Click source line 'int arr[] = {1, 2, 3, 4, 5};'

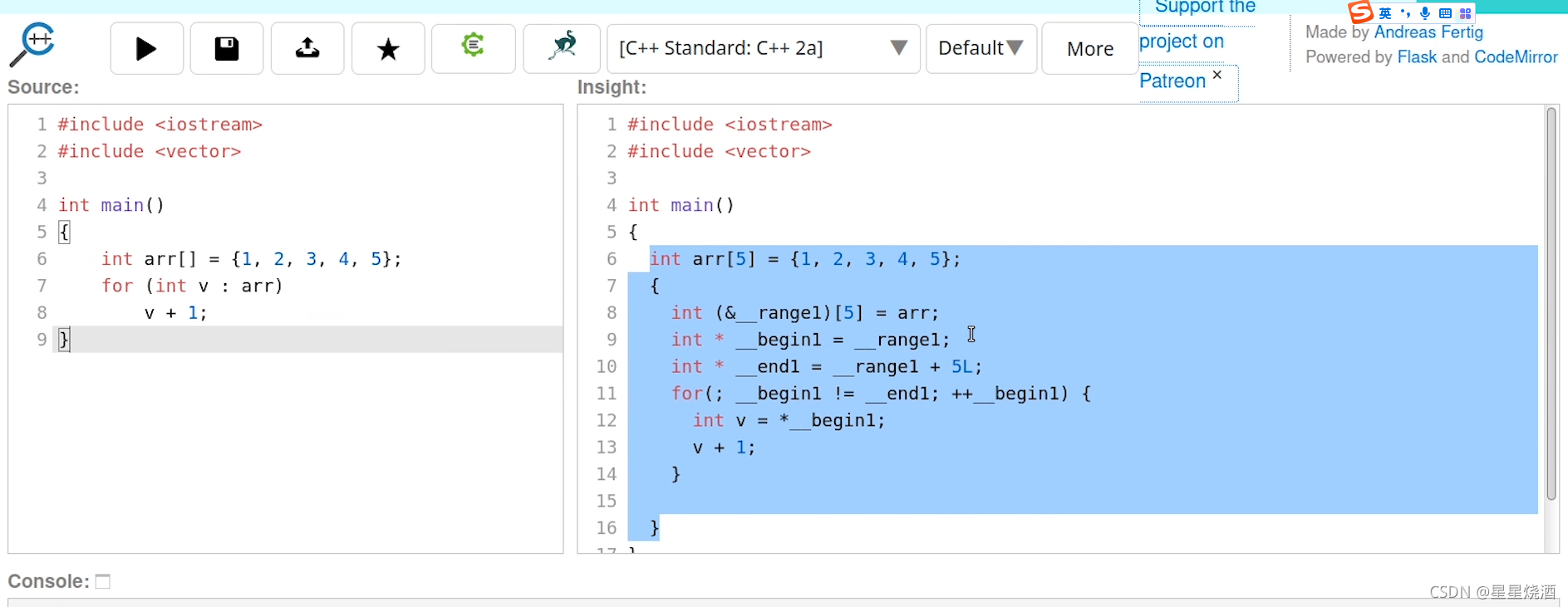click(x=251, y=259)
